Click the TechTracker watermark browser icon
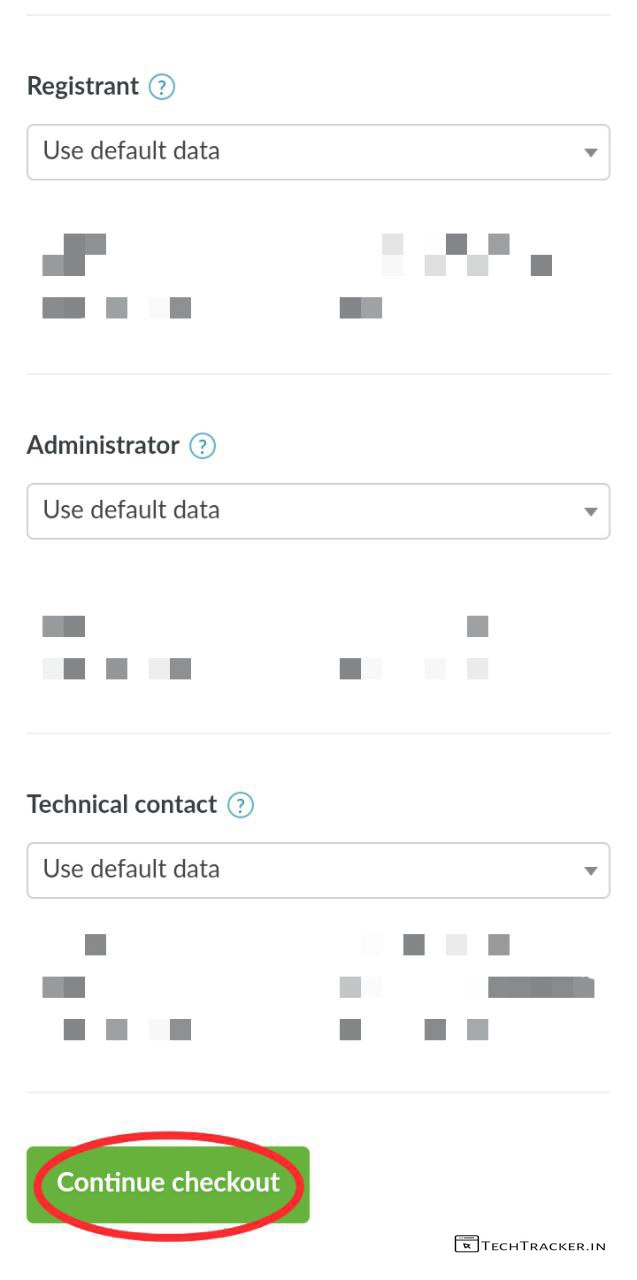 [x=466, y=1244]
